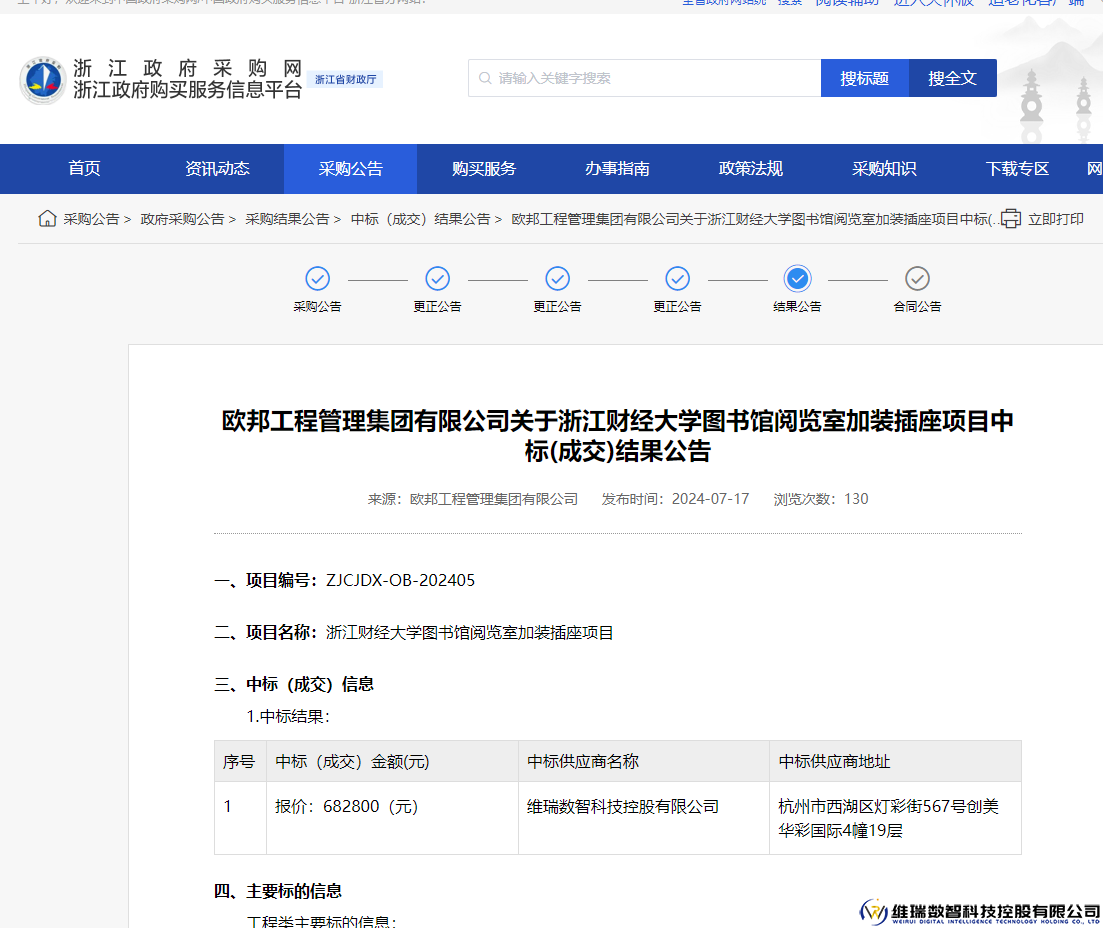
Task: Click the 结果公告 filled step circle
Action: click(x=797, y=279)
